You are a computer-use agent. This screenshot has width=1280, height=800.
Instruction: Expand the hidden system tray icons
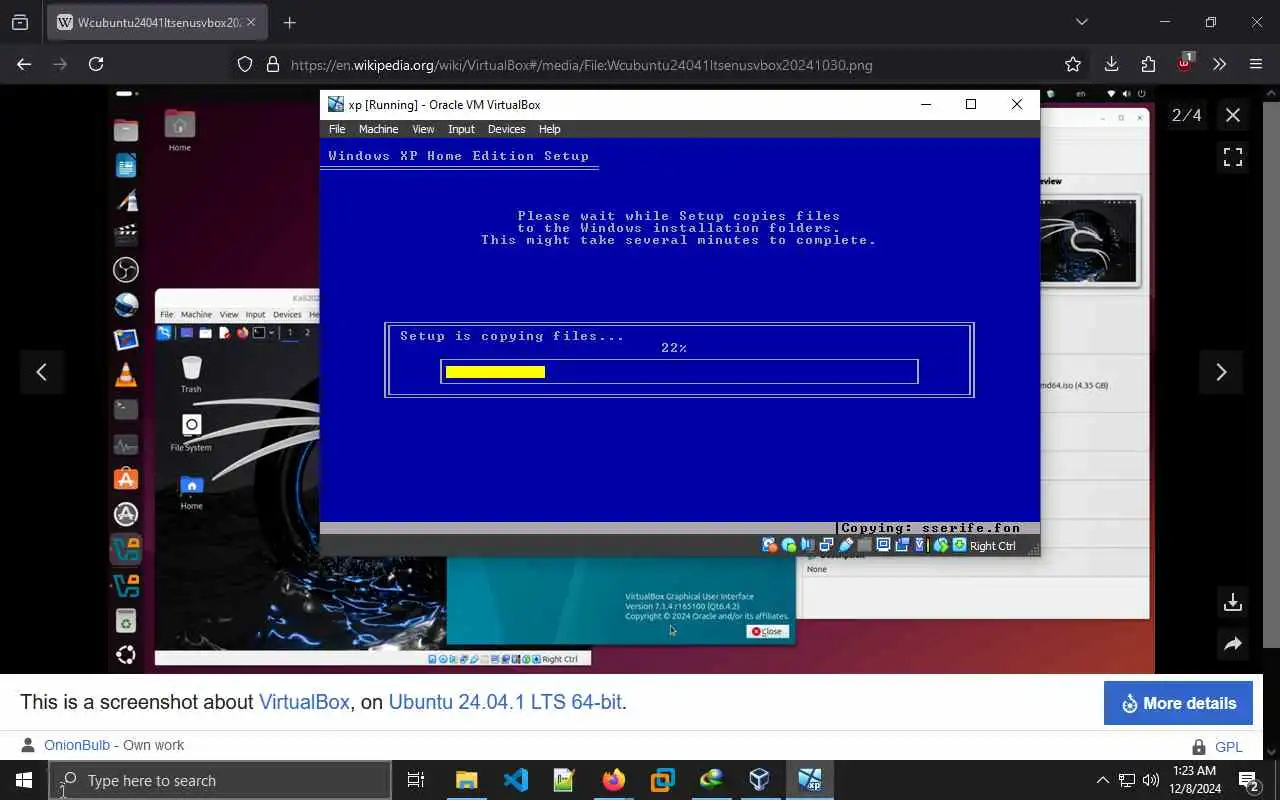point(1102,780)
